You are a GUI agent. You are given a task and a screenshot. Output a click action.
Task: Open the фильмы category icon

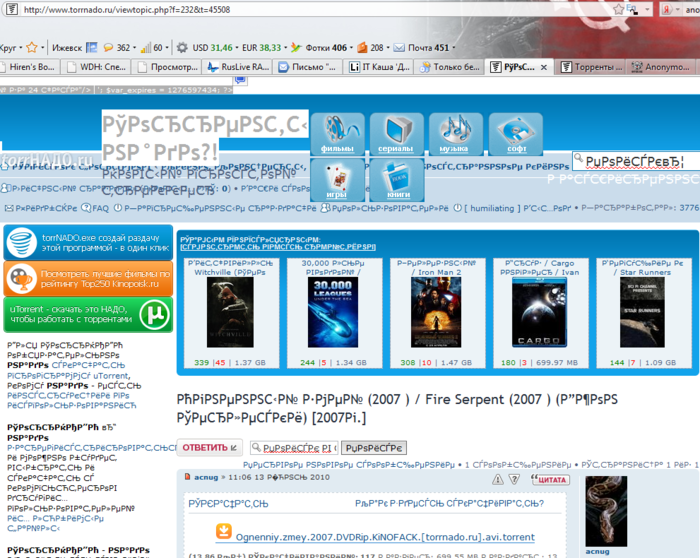pos(338,134)
